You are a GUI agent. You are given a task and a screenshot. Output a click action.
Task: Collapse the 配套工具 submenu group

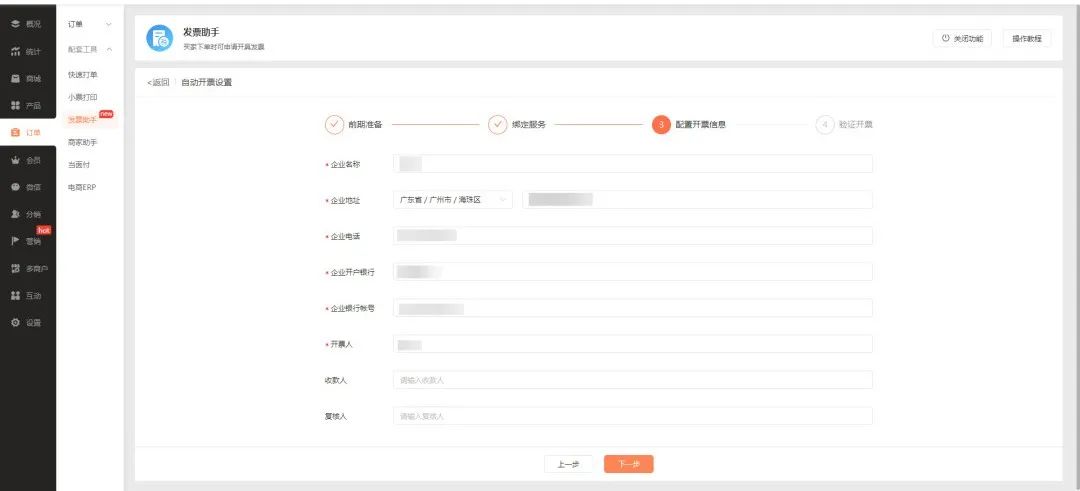[109, 49]
